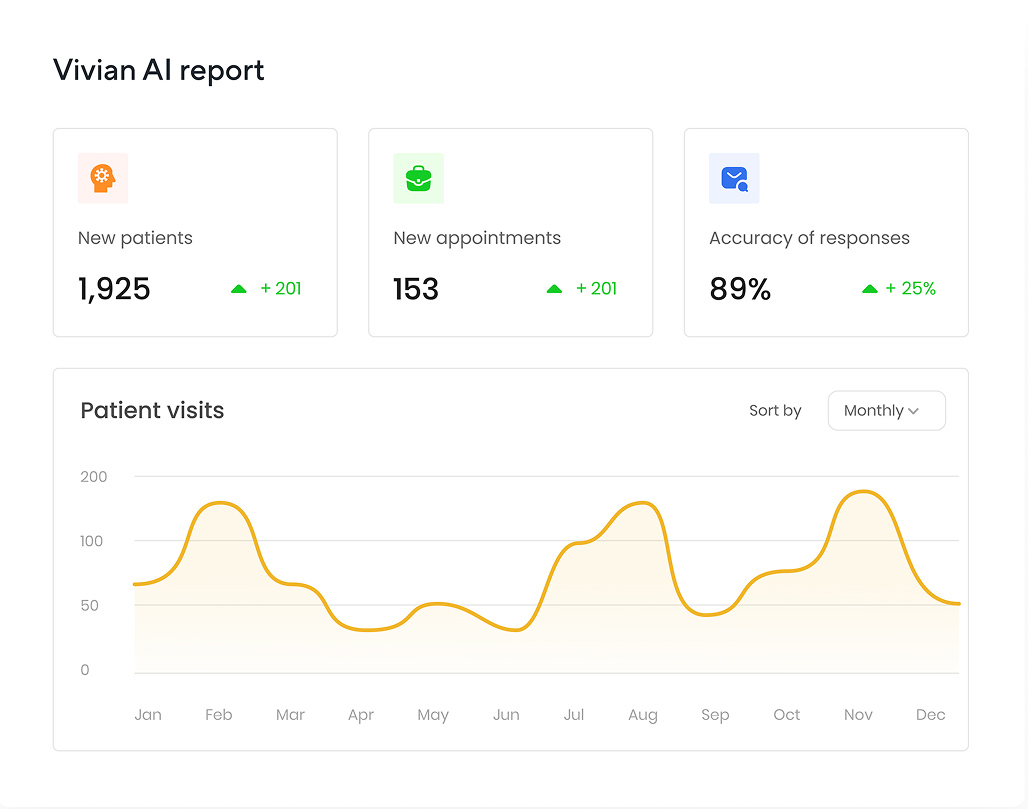Click the green arrow beside + 201 patients
Viewport: 1028px width, 809px height.
[239, 288]
